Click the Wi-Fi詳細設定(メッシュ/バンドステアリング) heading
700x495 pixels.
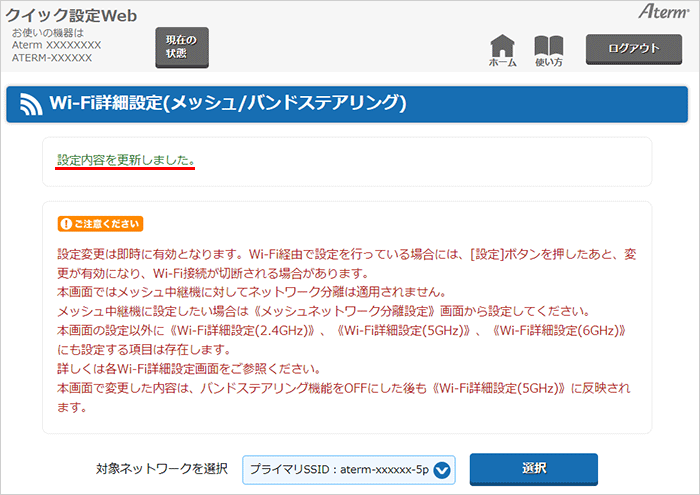pos(228,104)
